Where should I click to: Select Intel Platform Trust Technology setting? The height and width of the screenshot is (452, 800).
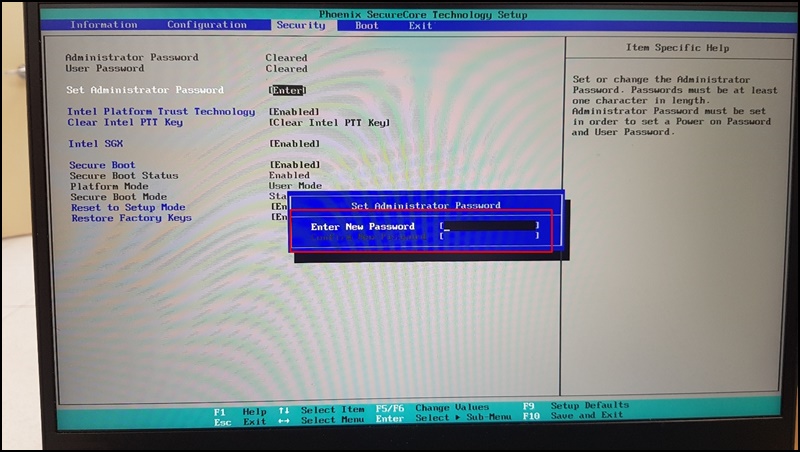coord(161,111)
